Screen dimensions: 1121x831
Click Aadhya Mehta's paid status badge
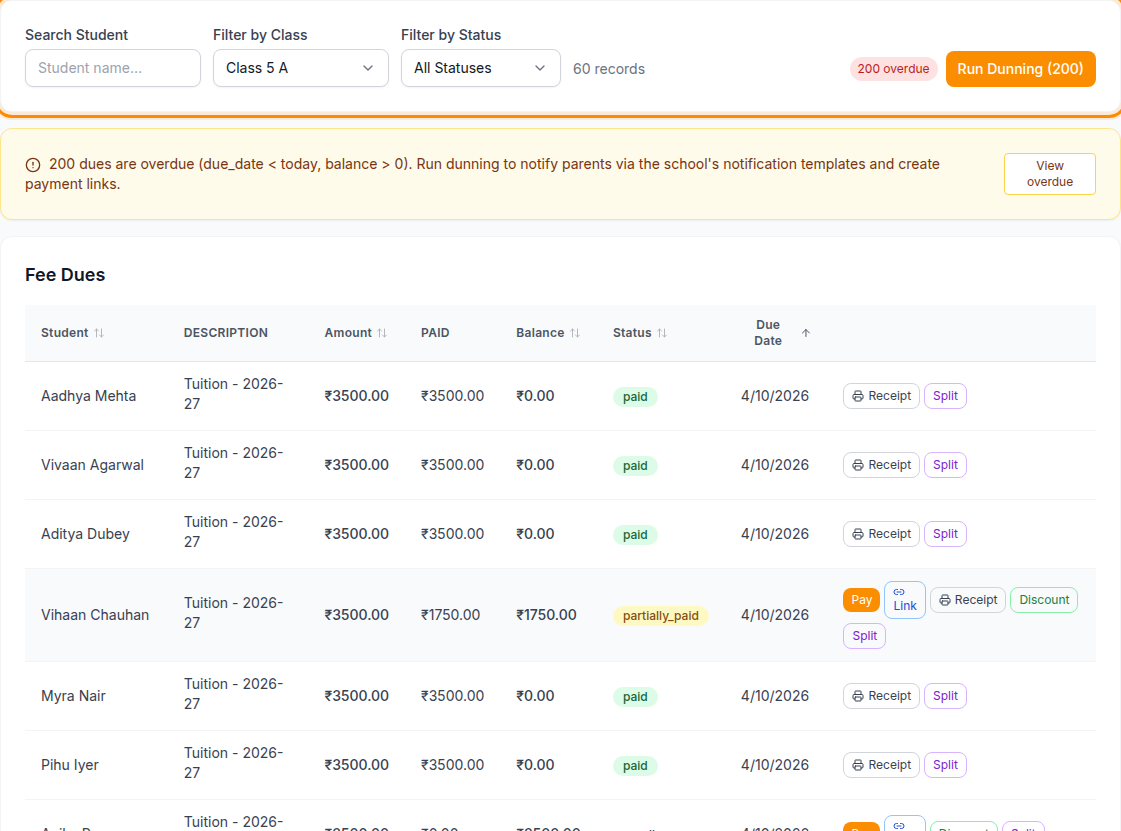[x=635, y=397]
